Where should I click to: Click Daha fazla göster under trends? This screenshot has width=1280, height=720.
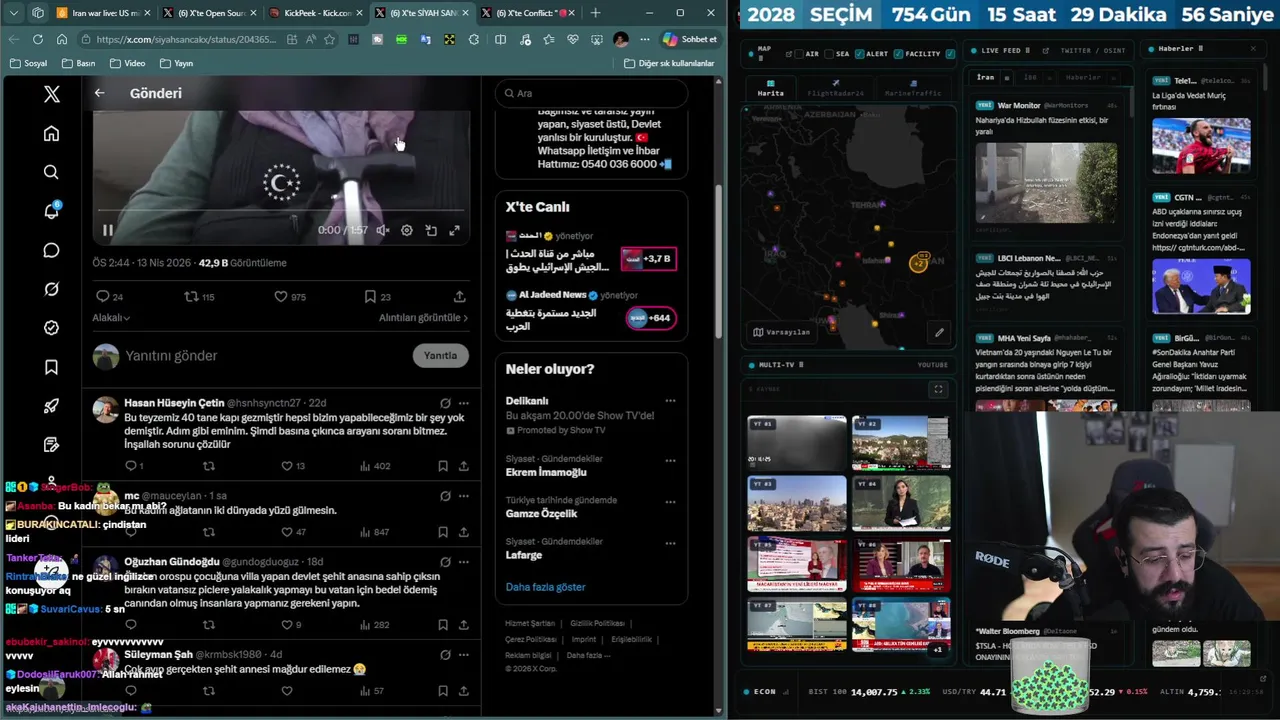(545, 587)
